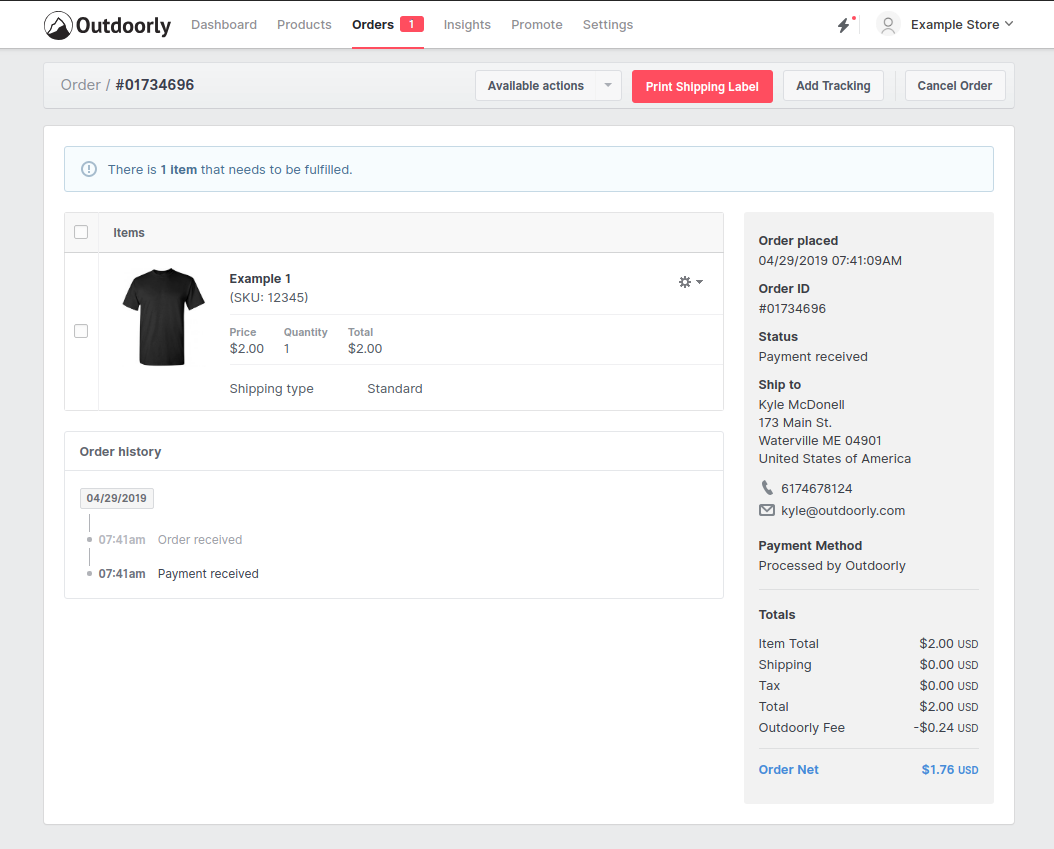The width and height of the screenshot is (1054, 849).
Task: Click the phone icon beside 6174678124
Action: click(767, 488)
